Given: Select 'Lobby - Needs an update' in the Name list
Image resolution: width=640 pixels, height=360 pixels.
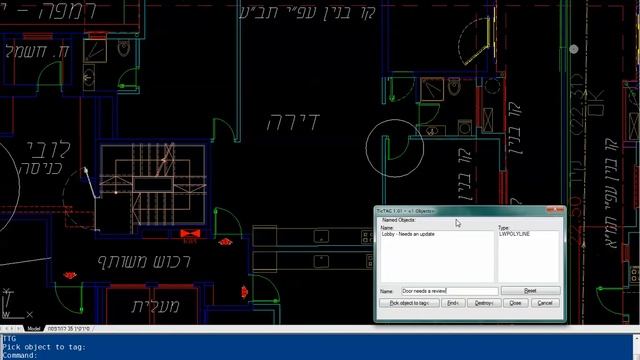Looking at the screenshot, I should [x=408, y=234].
